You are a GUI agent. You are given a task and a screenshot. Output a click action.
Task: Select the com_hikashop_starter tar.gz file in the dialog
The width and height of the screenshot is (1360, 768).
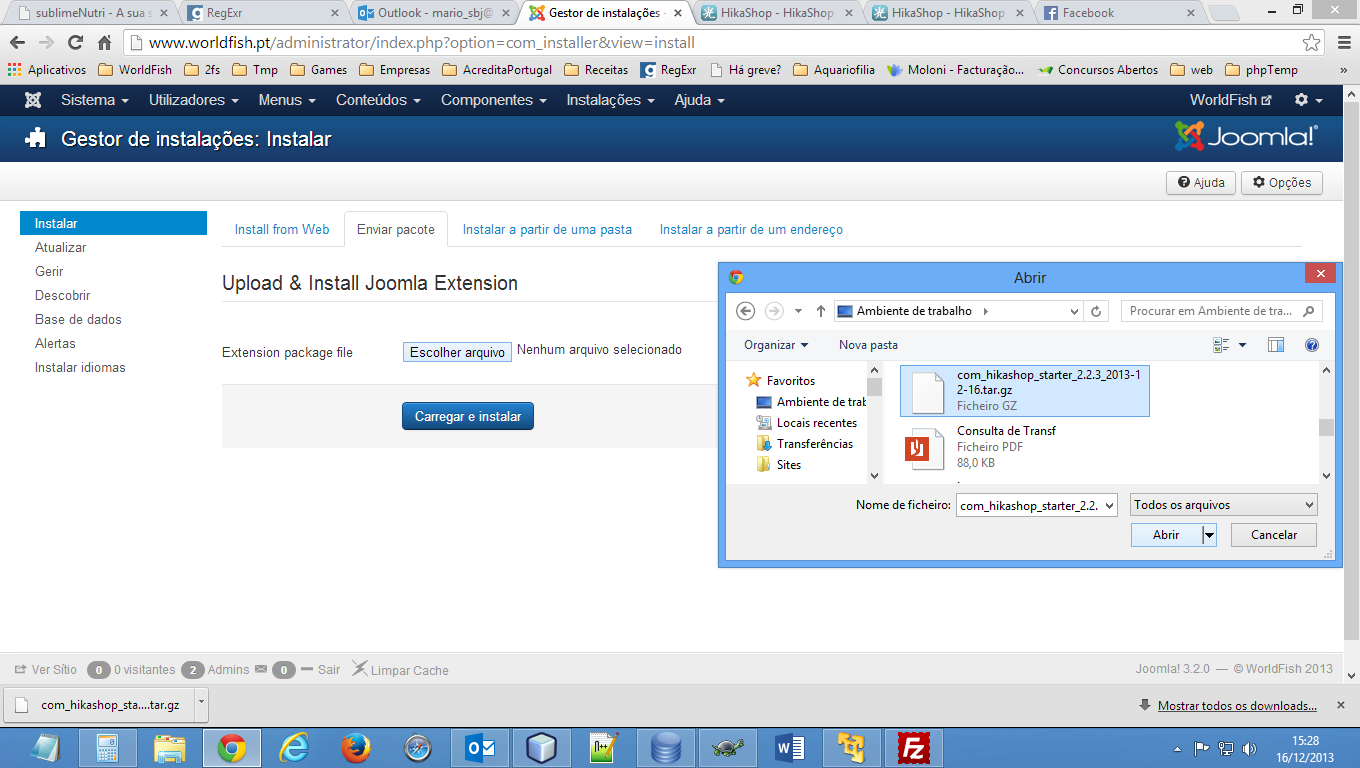1025,390
